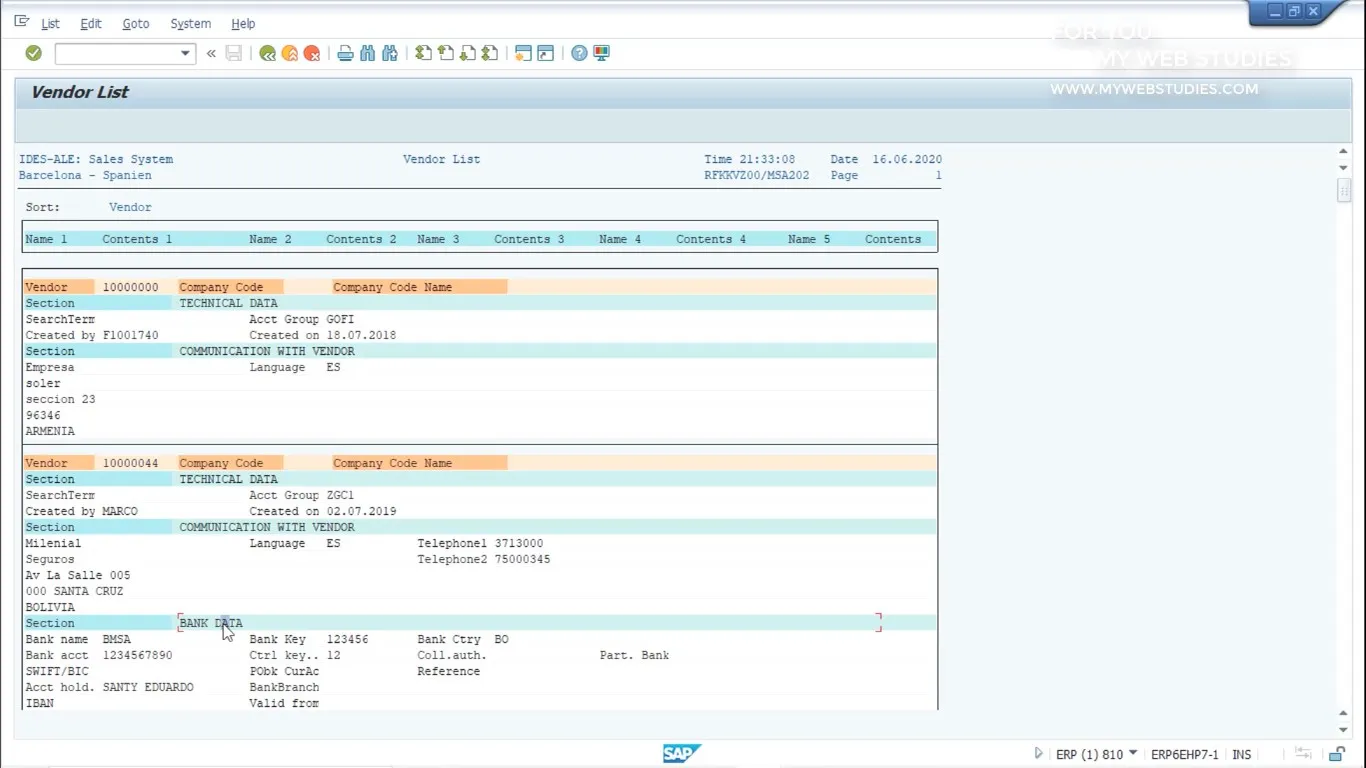Click the status bar padlock icon
Viewport: 1366px width, 768px height.
pyautogui.click(x=1337, y=754)
